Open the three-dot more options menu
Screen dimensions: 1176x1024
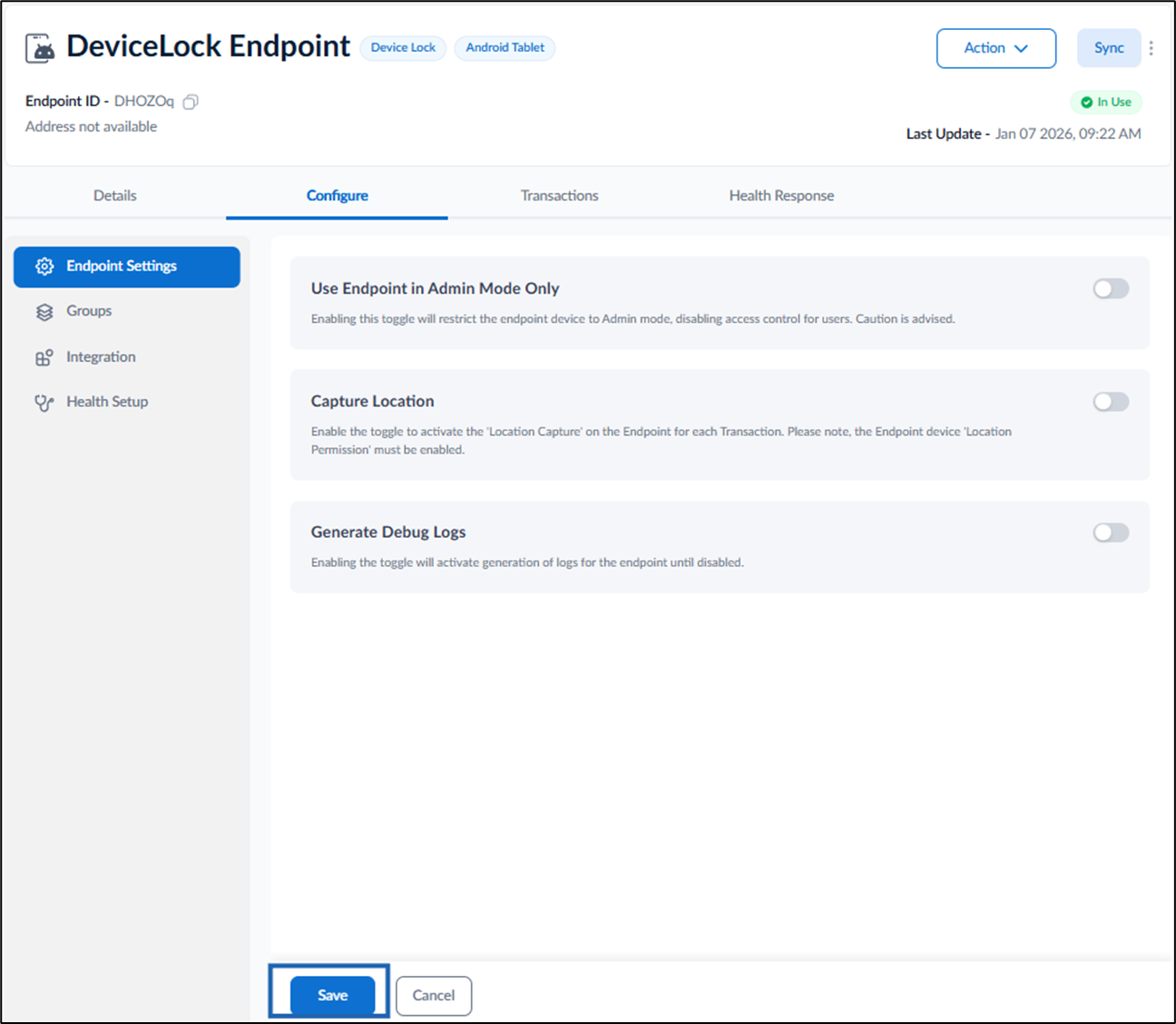(1151, 48)
